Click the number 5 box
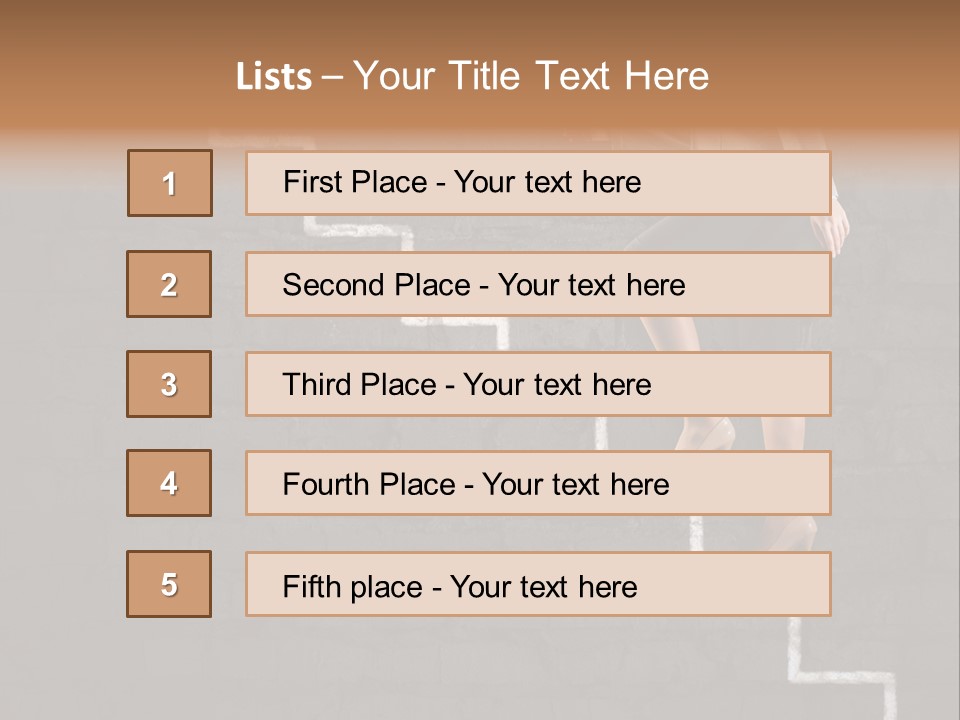Screen dimensions: 960x720 pos(169,584)
